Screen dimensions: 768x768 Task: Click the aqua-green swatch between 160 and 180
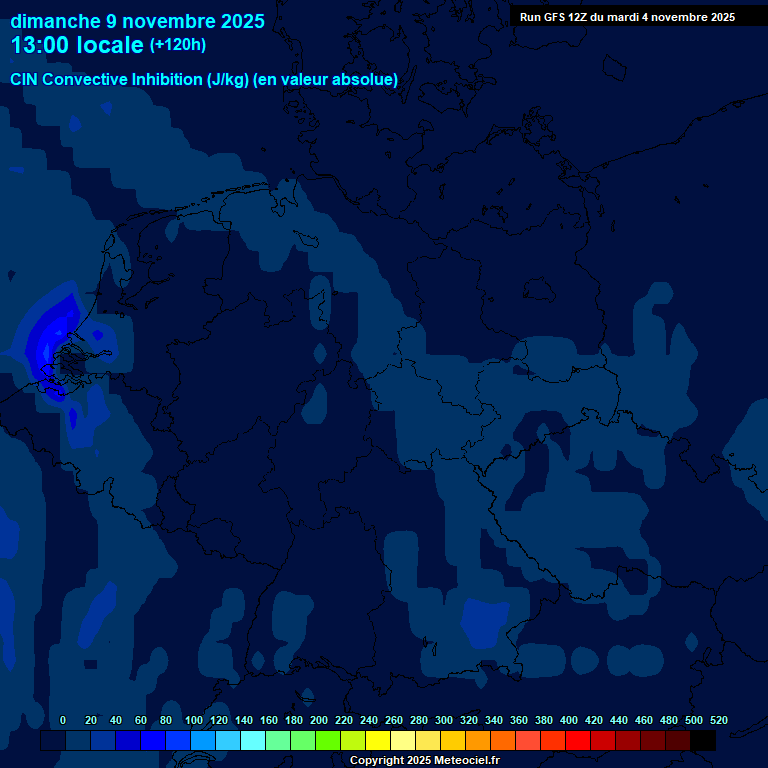(278, 740)
